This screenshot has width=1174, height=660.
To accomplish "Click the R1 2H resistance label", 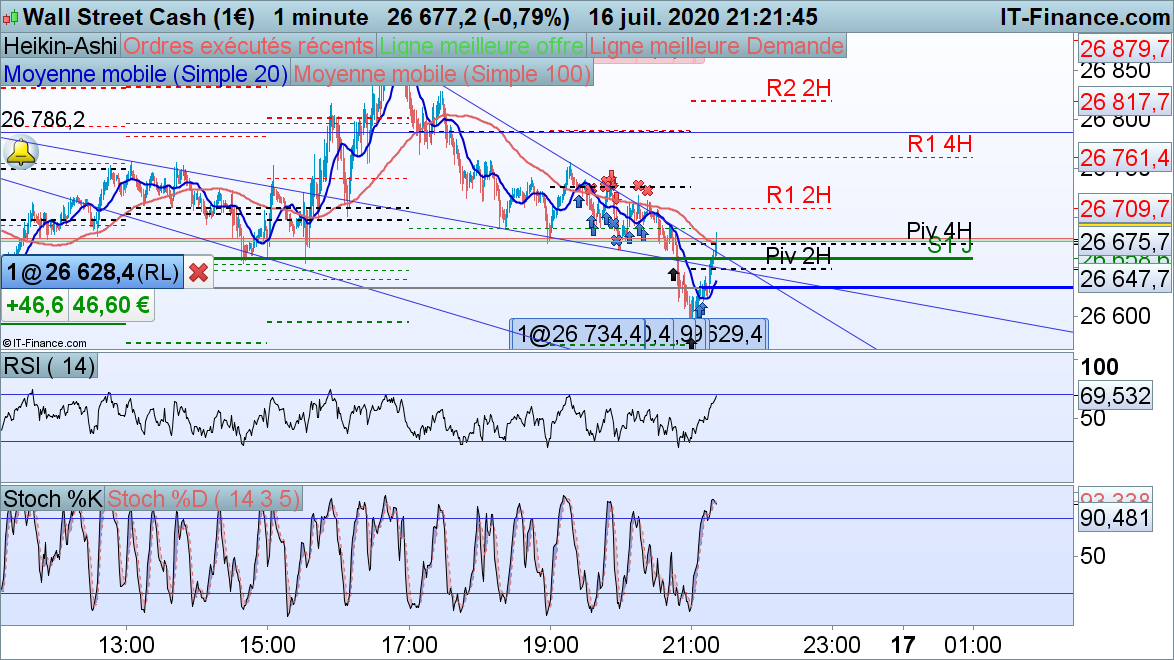I will pos(799,196).
